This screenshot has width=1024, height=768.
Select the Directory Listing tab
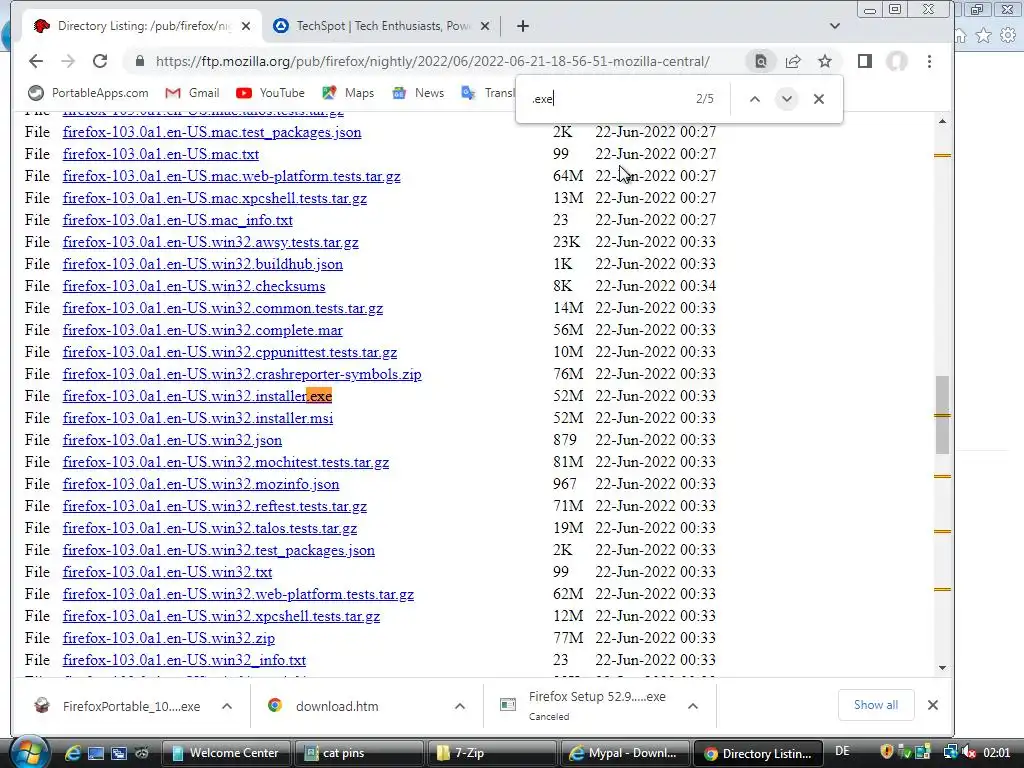(x=140, y=26)
